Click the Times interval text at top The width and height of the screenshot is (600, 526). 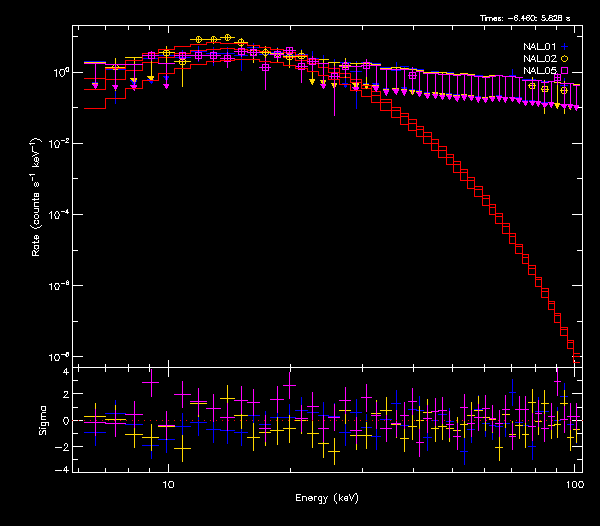(x=530, y=18)
